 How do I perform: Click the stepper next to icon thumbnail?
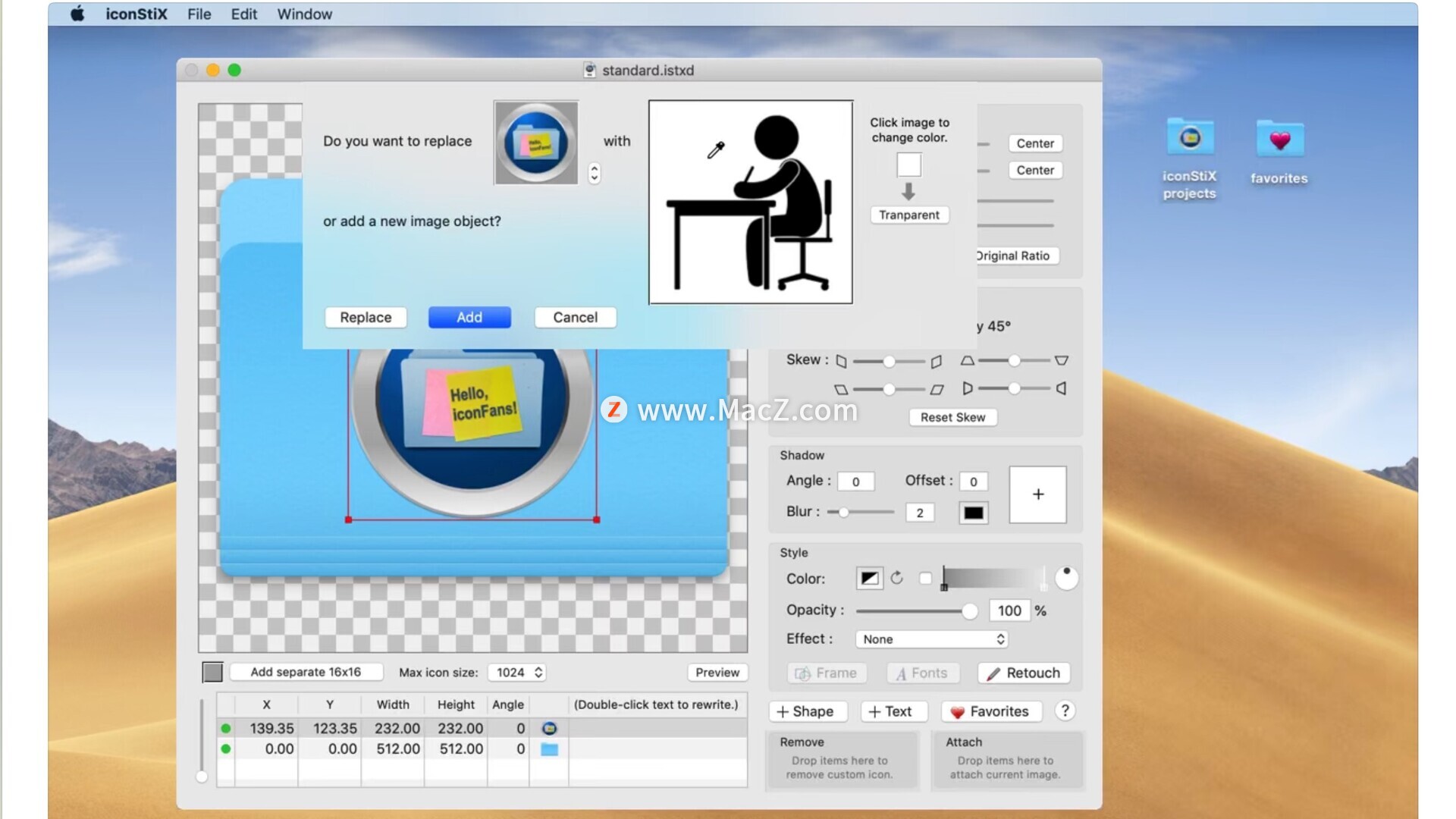[x=595, y=174]
